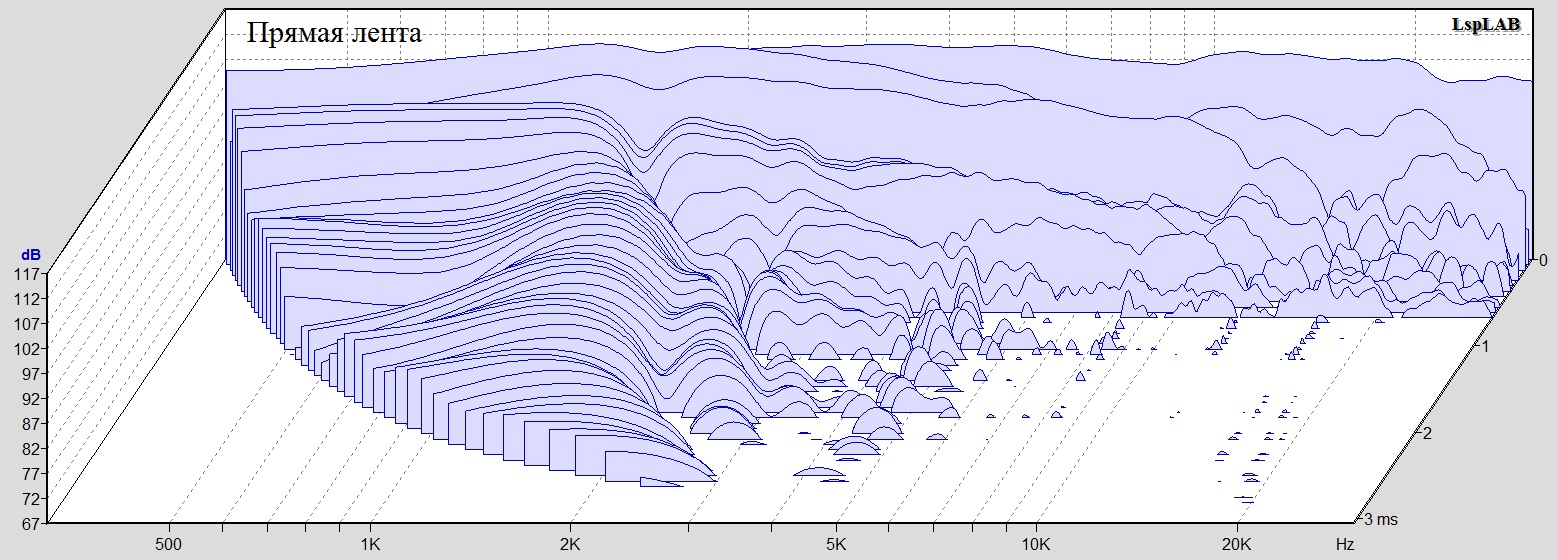The image size is (1557, 560).
Task: Click the 102 dB axis value
Action: click(28, 349)
